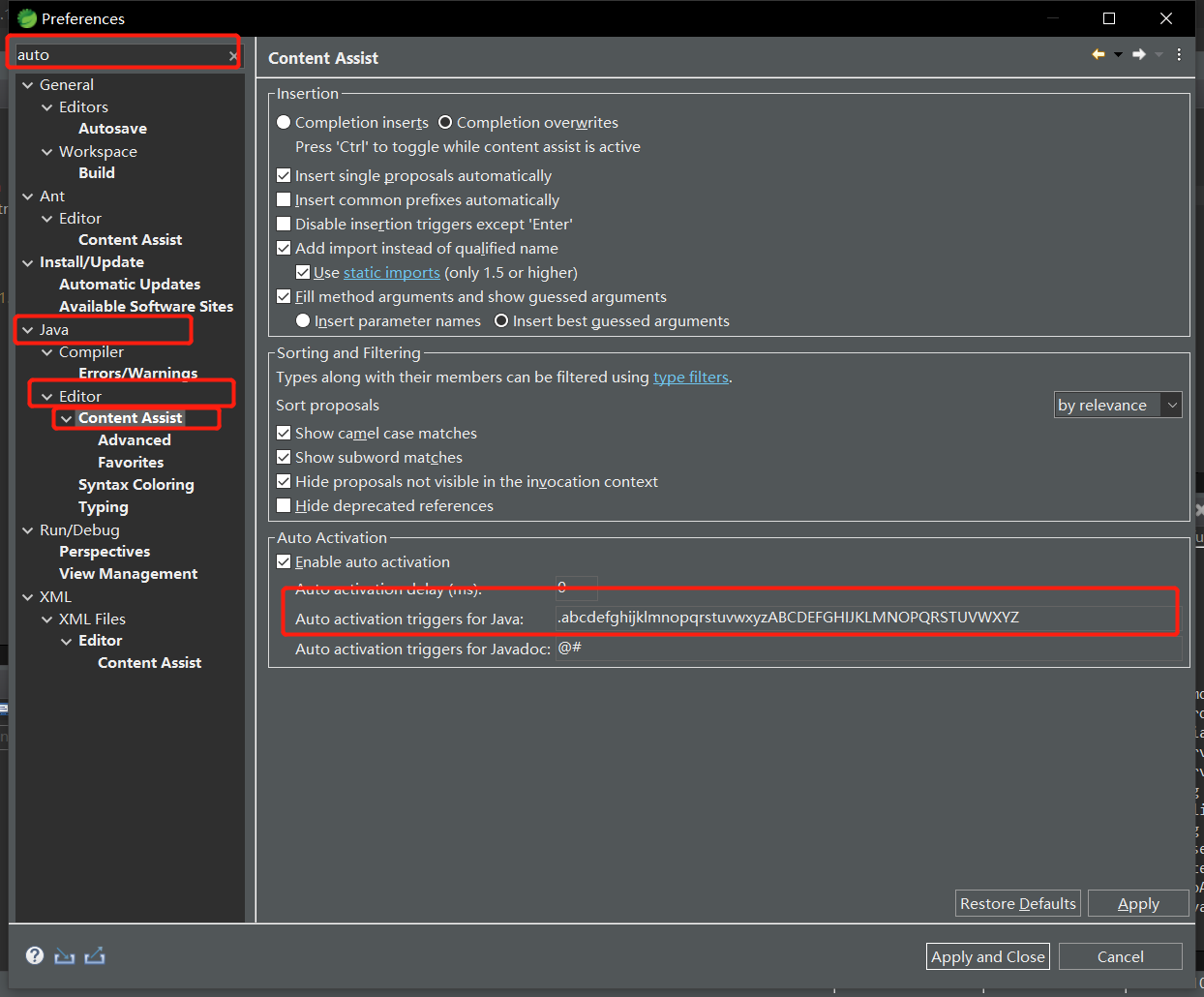Open the static imports link
The height and width of the screenshot is (997, 1204).
(392, 272)
